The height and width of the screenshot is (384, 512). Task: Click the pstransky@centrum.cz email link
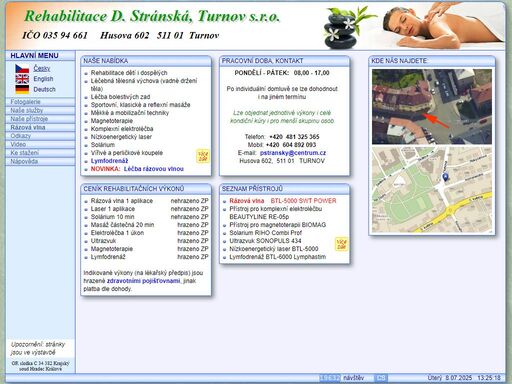(x=293, y=153)
